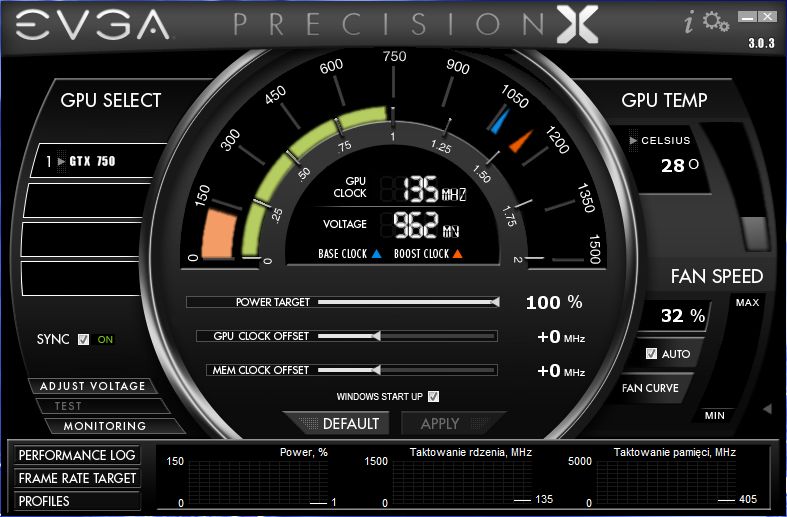
Task: Click the power target 100 % value
Action: [554, 302]
